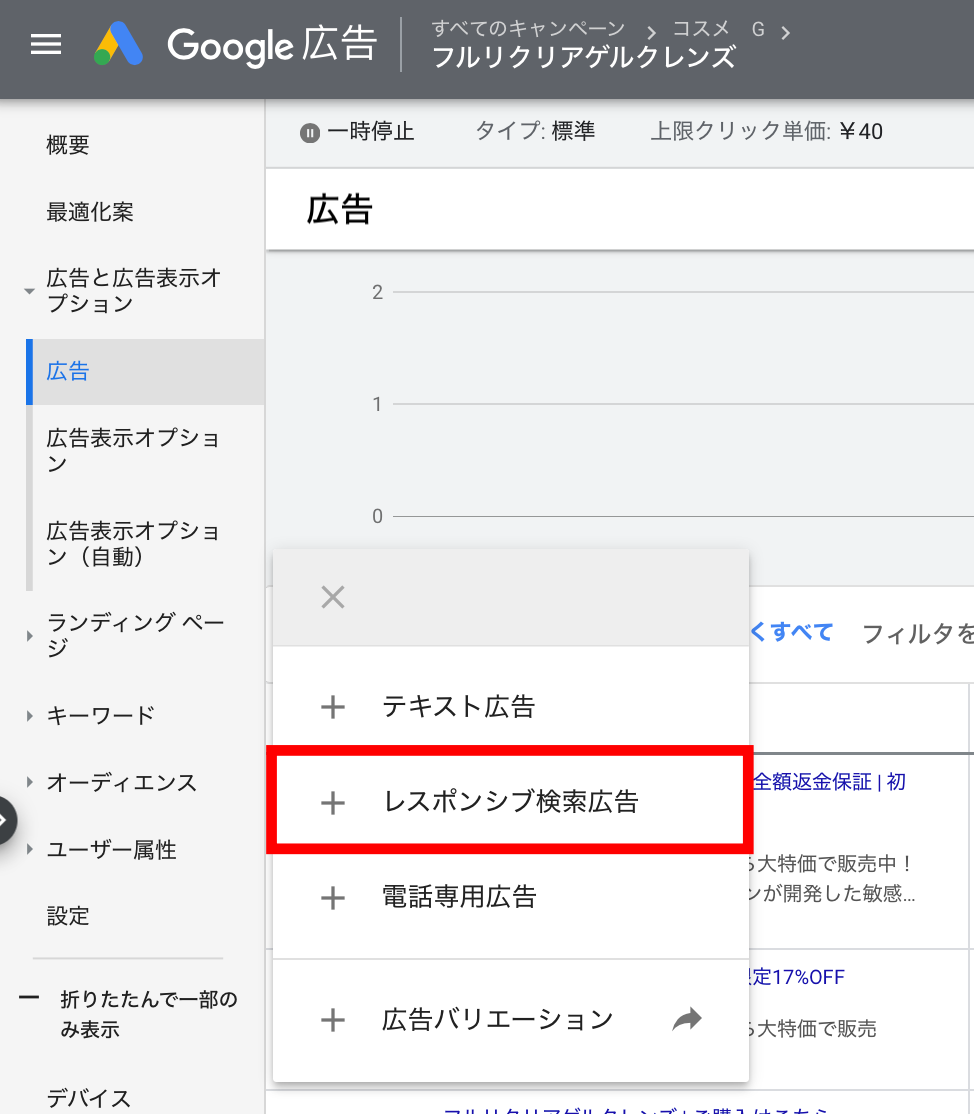This screenshot has height=1114, width=974.
Task: Click the plus icon beside テキスト広告
Action: click(332, 707)
